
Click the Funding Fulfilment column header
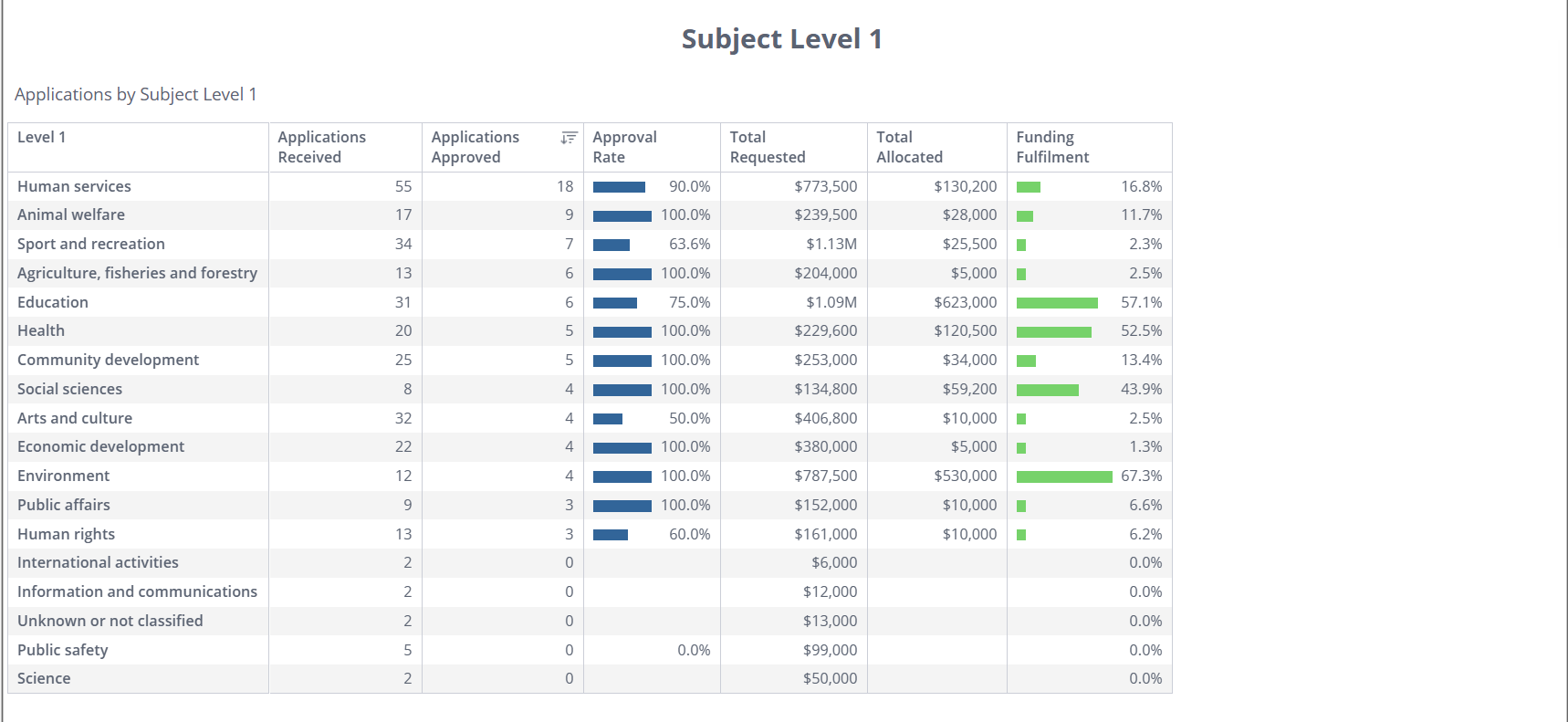pos(1052,147)
